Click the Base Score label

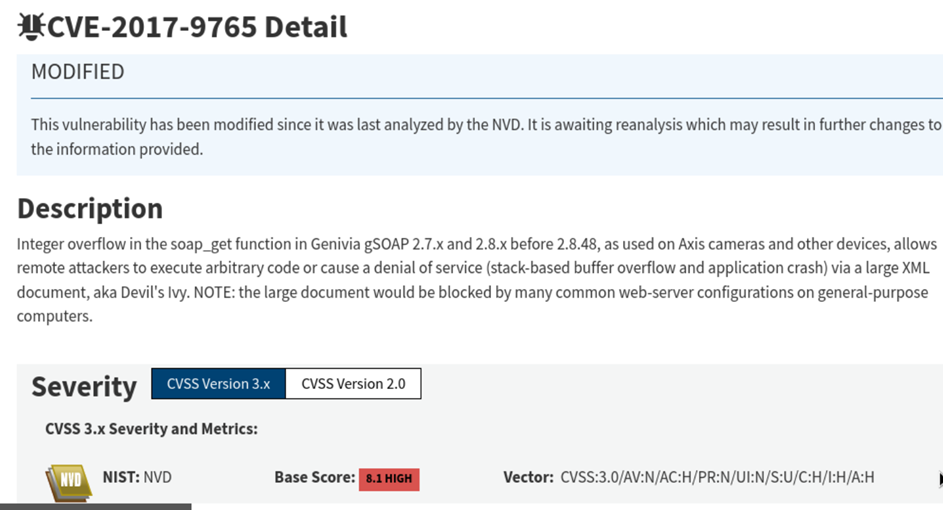point(314,477)
